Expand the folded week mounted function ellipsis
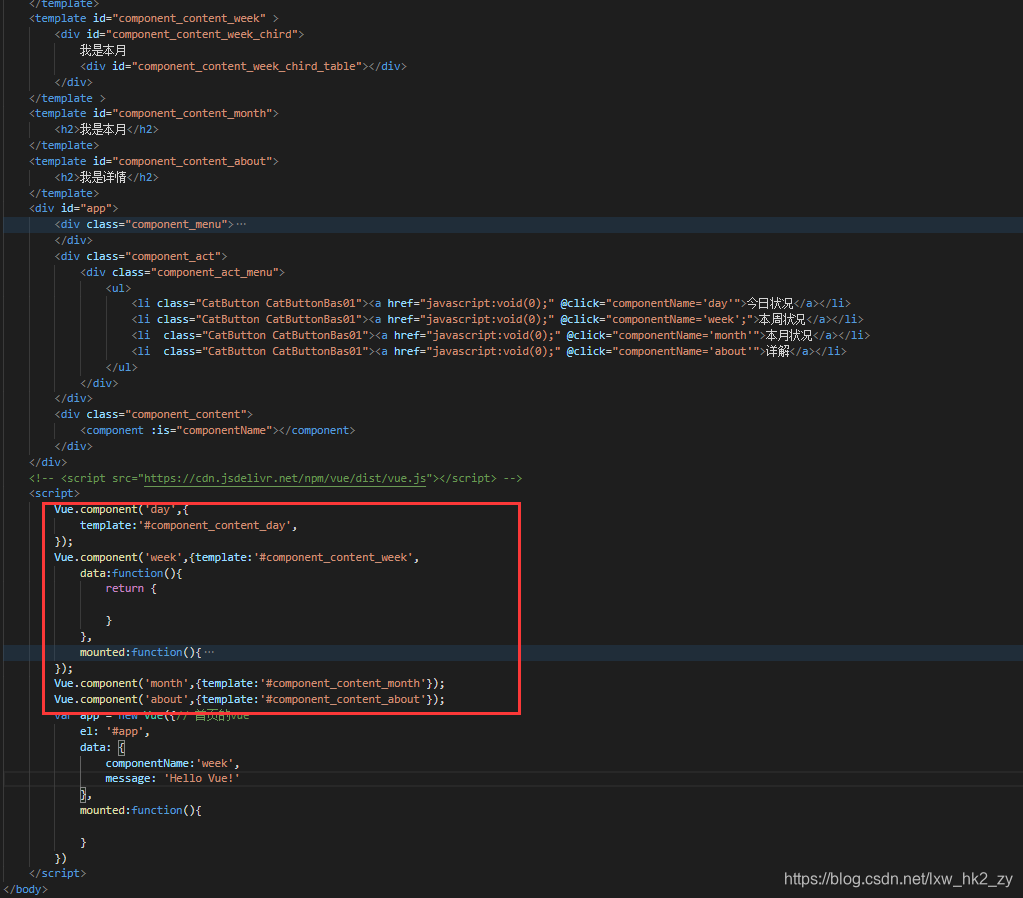 tap(209, 653)
